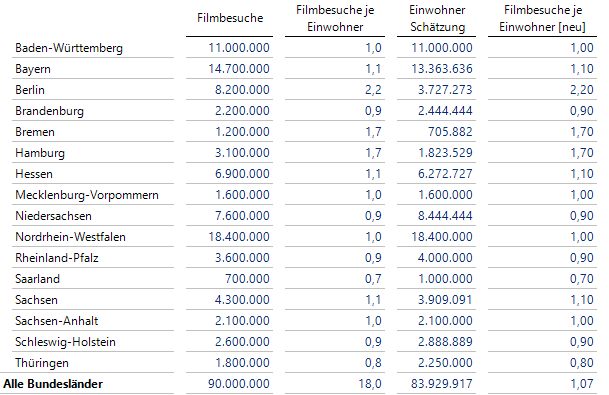Select Berlin's 8.200.000 Filmbesuche value

(x=242, y=90)
